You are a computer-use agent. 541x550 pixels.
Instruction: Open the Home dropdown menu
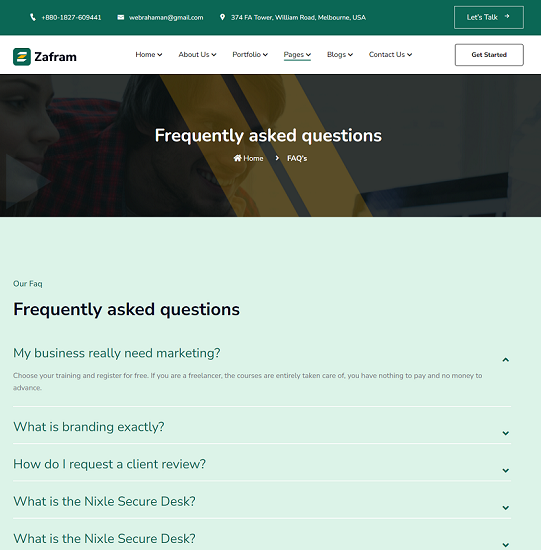point(149,54)
